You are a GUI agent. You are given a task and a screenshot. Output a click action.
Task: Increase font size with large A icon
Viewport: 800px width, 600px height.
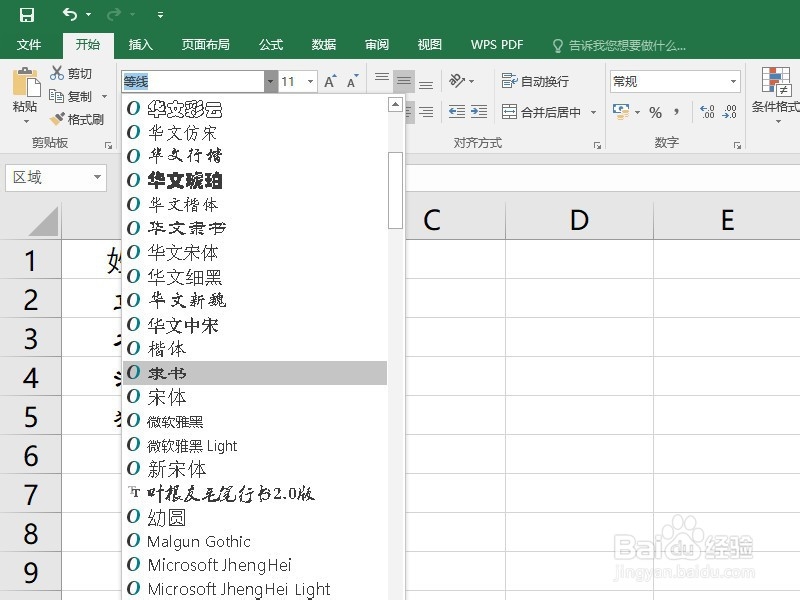330,81
